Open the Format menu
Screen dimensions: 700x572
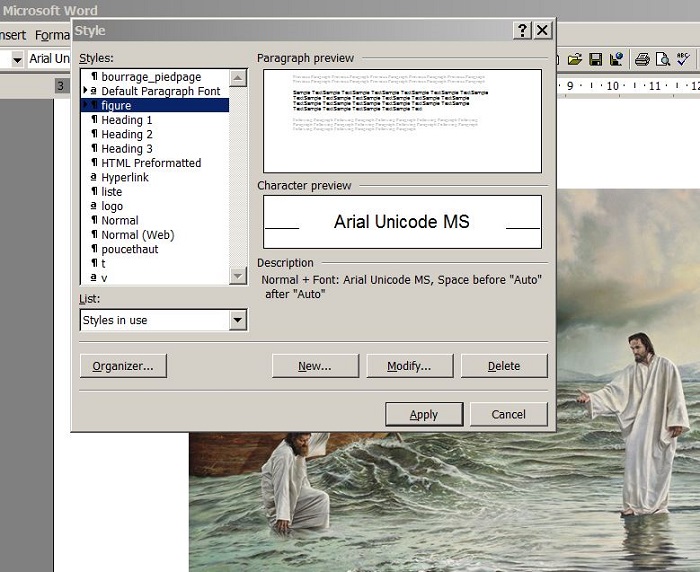point(52,35)
